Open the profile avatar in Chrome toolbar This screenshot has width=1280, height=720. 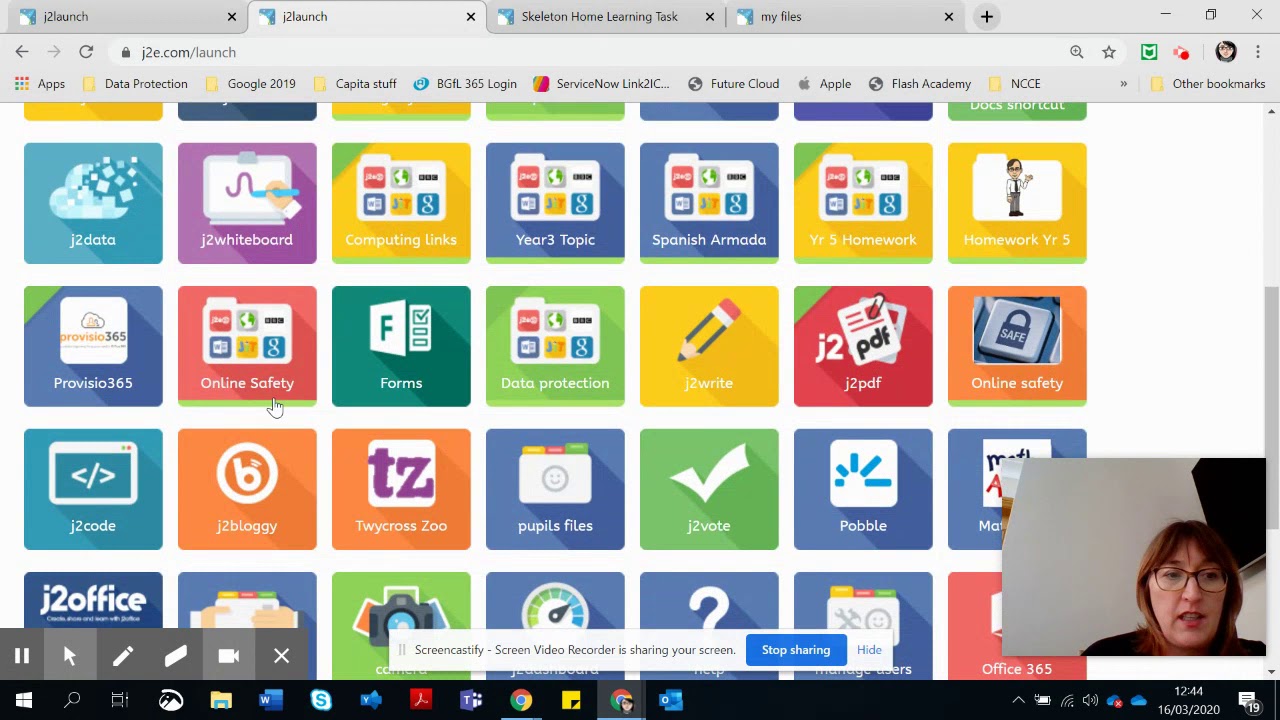click(1226, 52)
